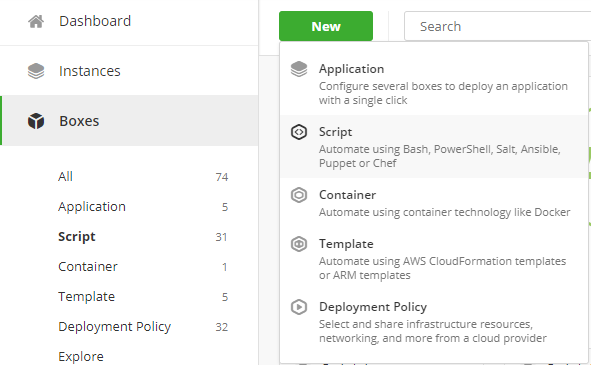Screen dimensions: 591x365
Task: Click 'Automate using Bash, PowerShell' description
Action: coord(440,156)
